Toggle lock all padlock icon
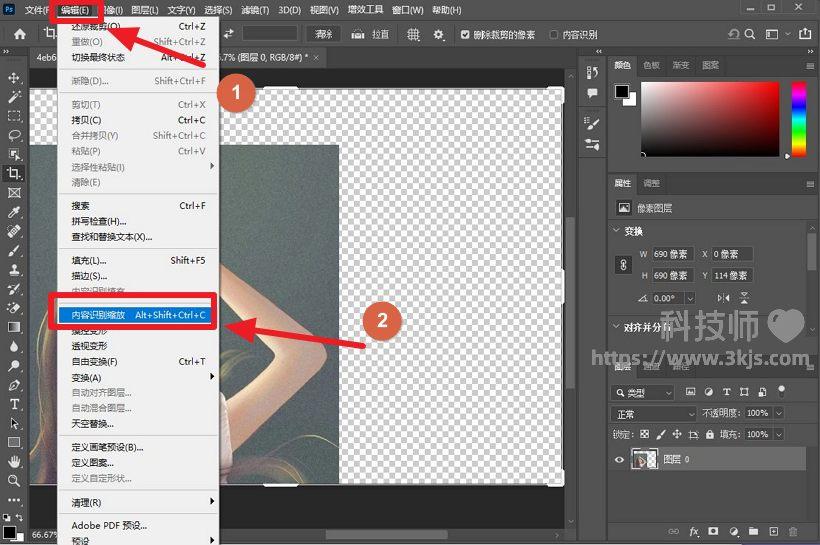This screenshot has width=820, height=545. pos(710,434)
